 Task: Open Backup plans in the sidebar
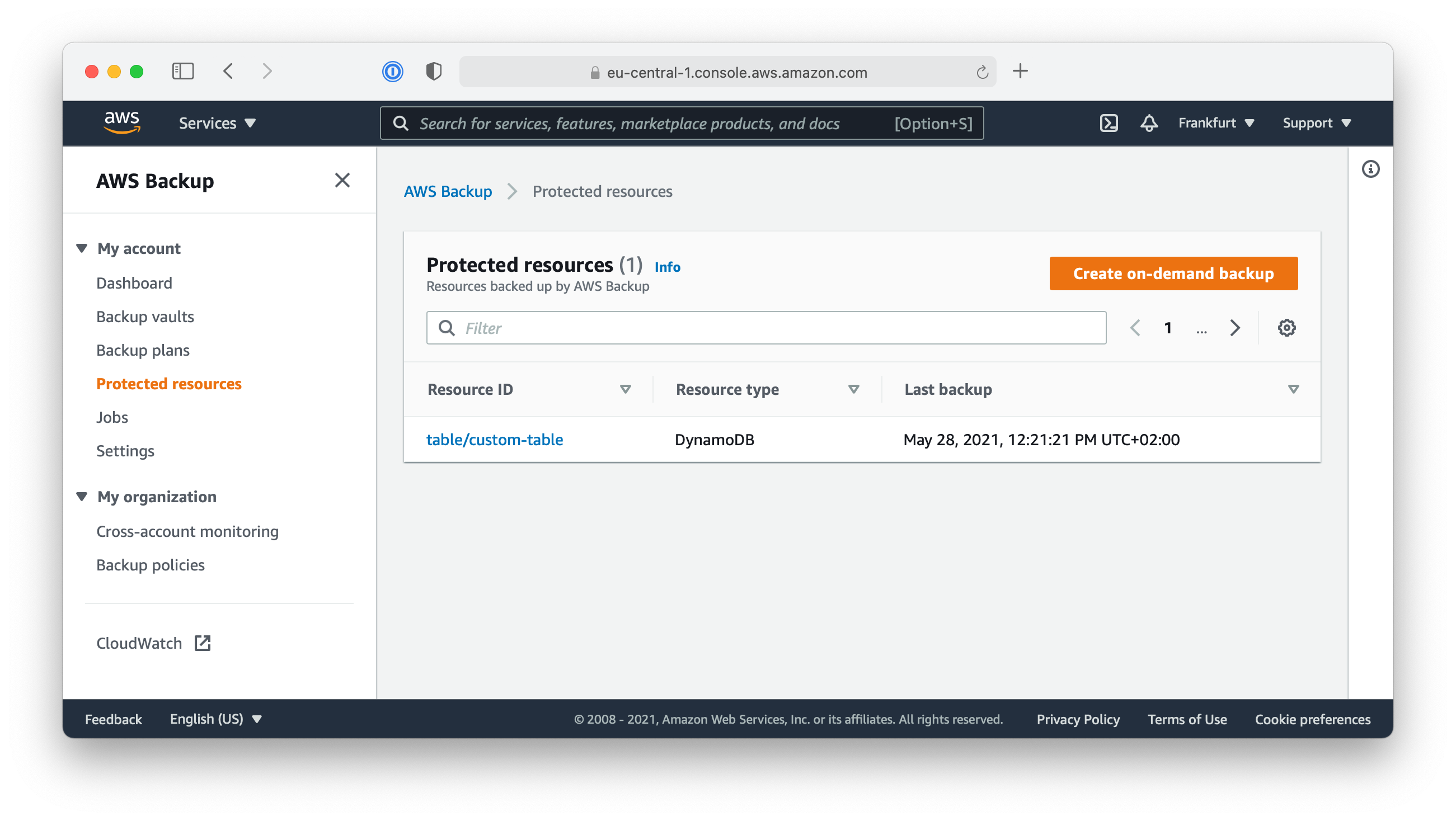tap(143, 350)
